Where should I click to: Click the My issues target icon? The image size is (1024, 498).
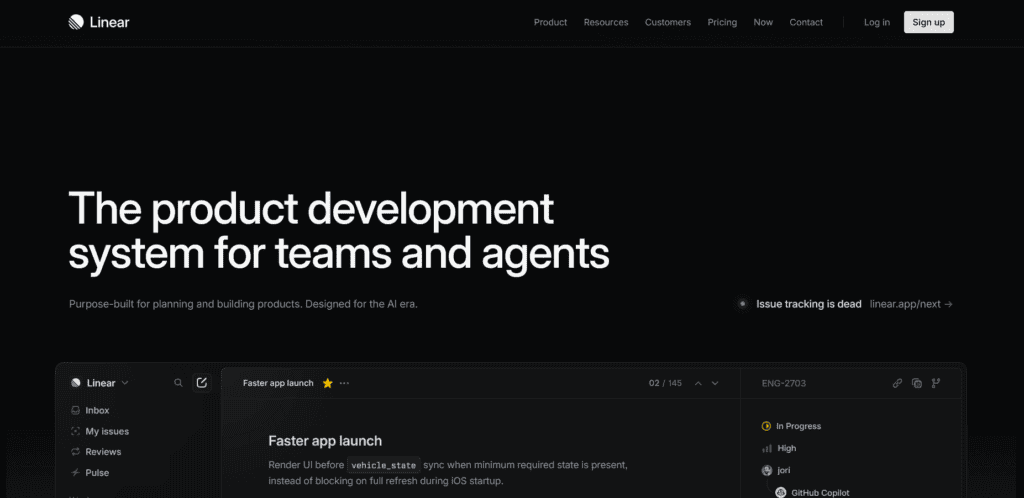75,431
